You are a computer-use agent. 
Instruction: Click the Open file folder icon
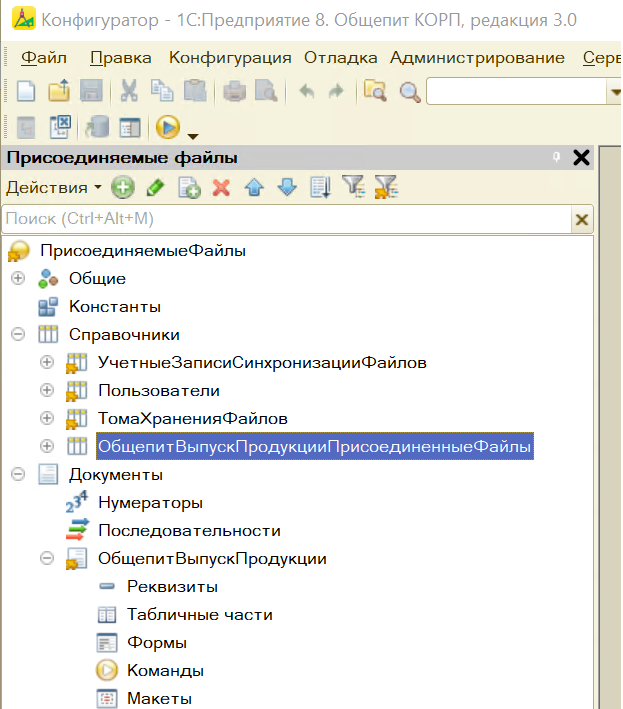point(59,90)
